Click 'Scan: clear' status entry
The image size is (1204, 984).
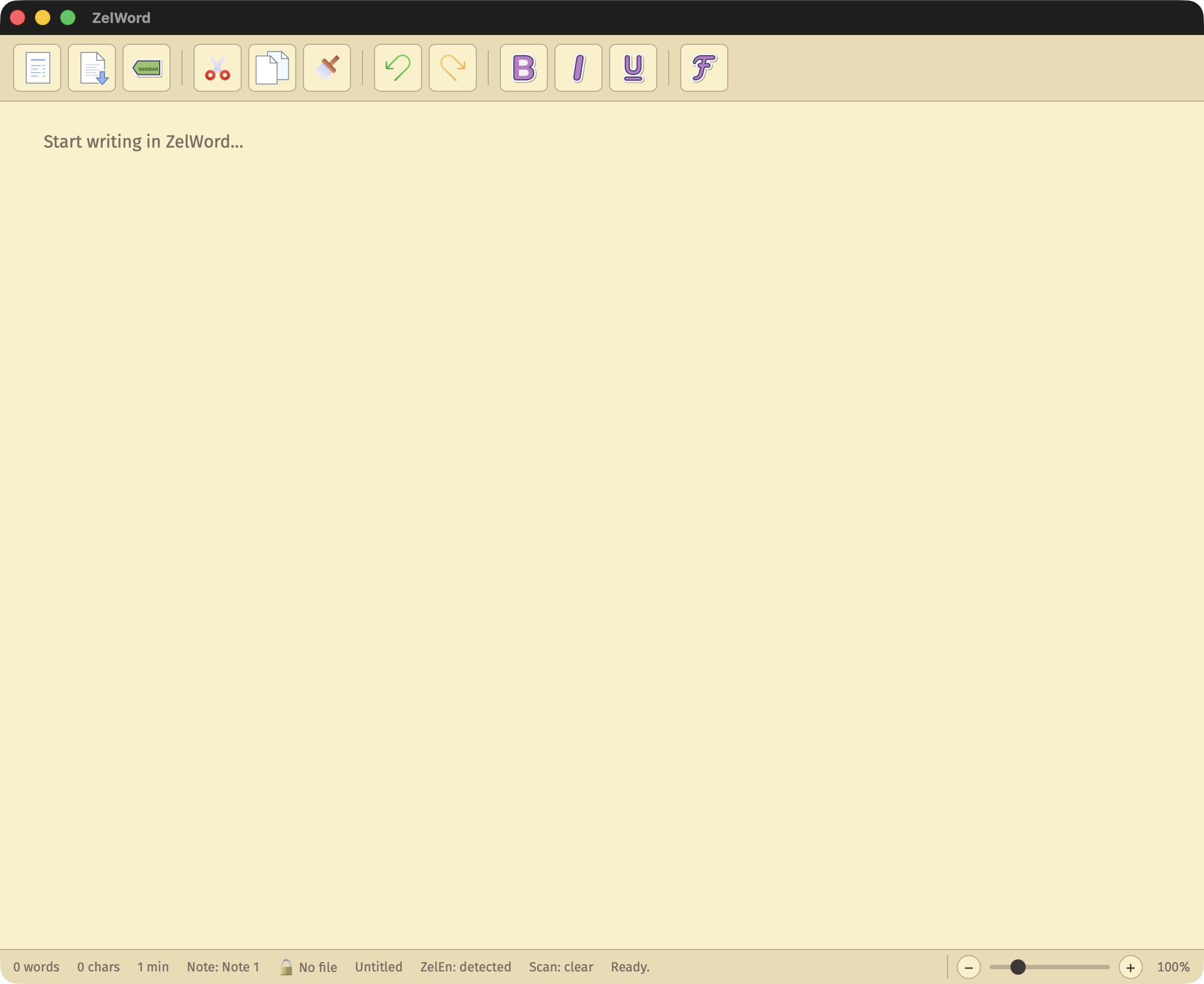coord(561,967)
